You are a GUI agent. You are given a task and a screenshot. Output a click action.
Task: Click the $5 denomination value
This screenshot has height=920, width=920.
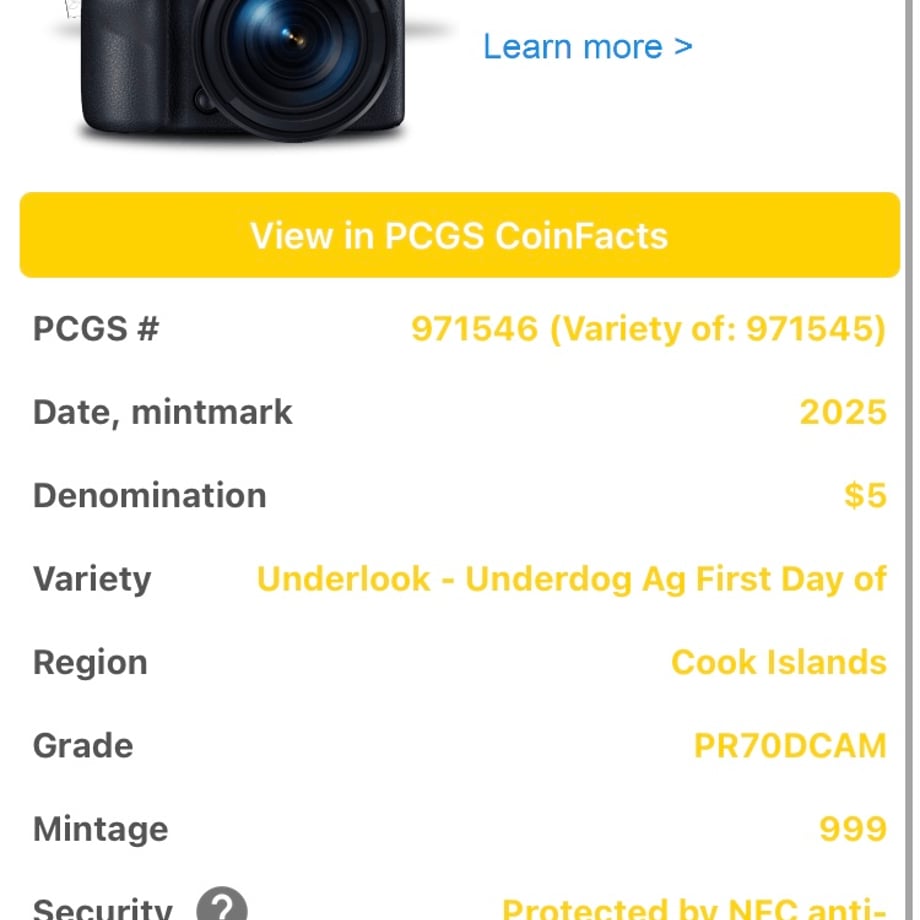pyautogui.click(x=865, y=496)
